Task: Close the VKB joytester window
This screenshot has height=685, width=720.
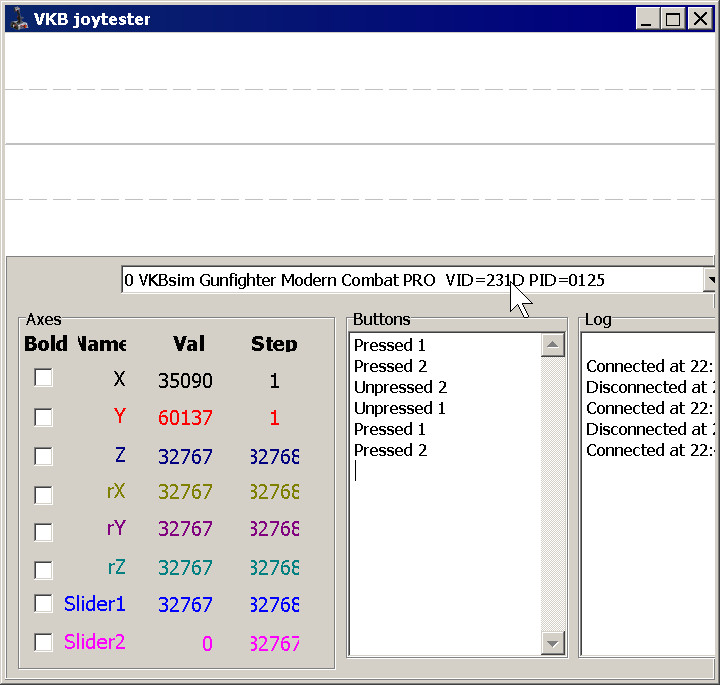Action: [x=700, y=19]
